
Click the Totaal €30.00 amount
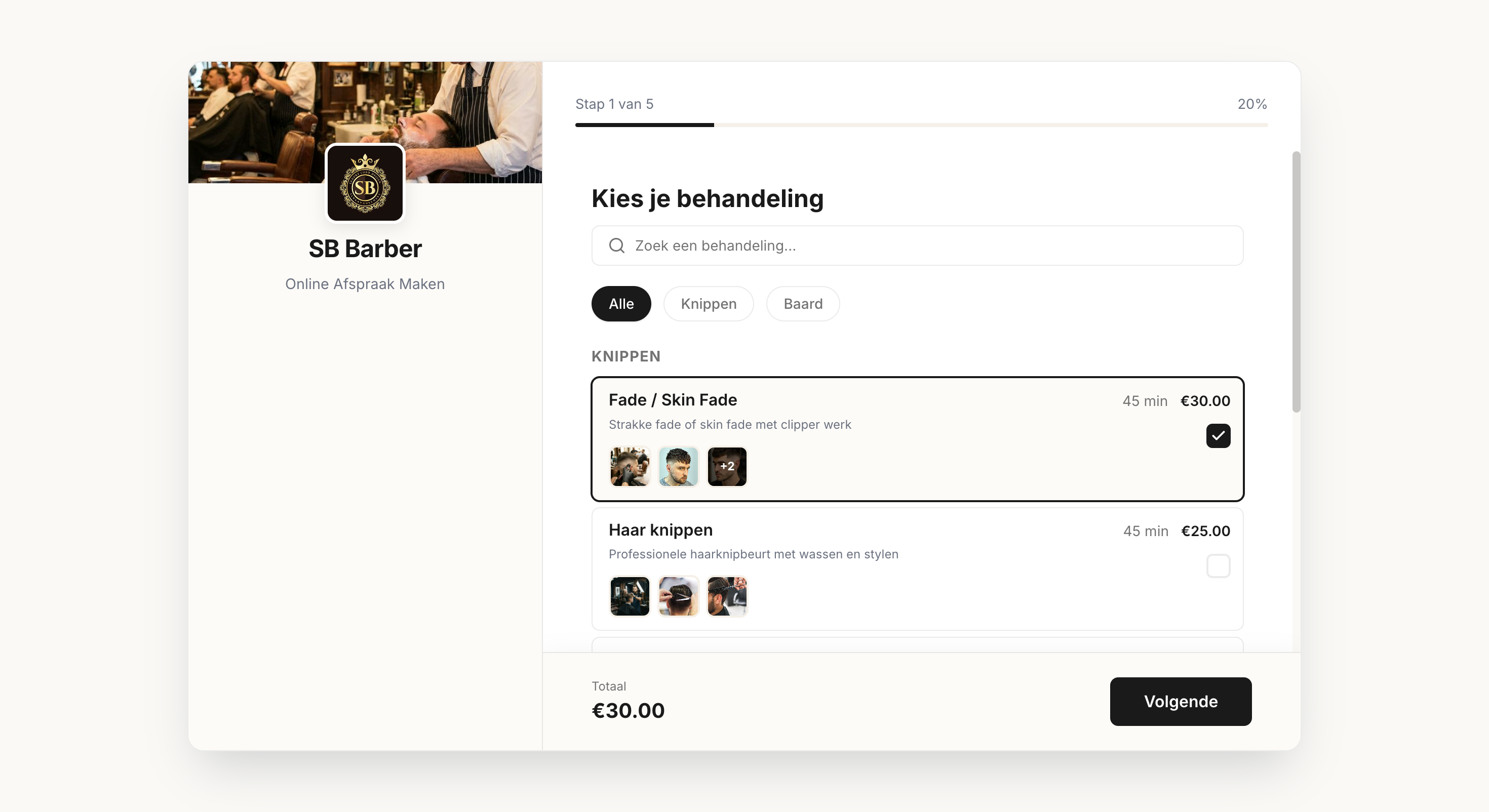point(629,710)
